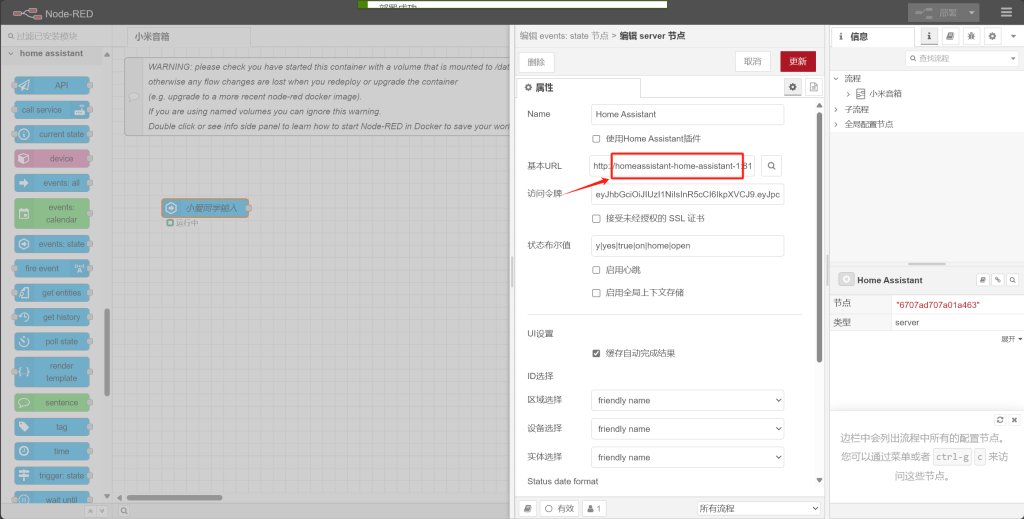1024x519 pixels.
Task: Open the 设备选择 dropdown
Action: [687, 429]
